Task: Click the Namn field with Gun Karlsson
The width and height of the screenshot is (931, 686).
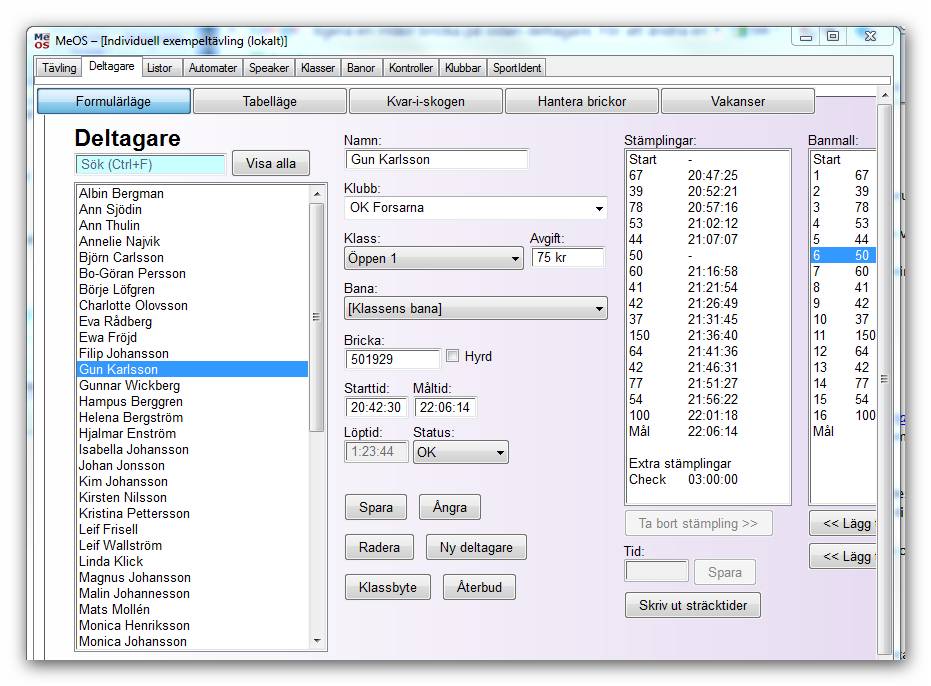Action: click(x=436, y=159)
